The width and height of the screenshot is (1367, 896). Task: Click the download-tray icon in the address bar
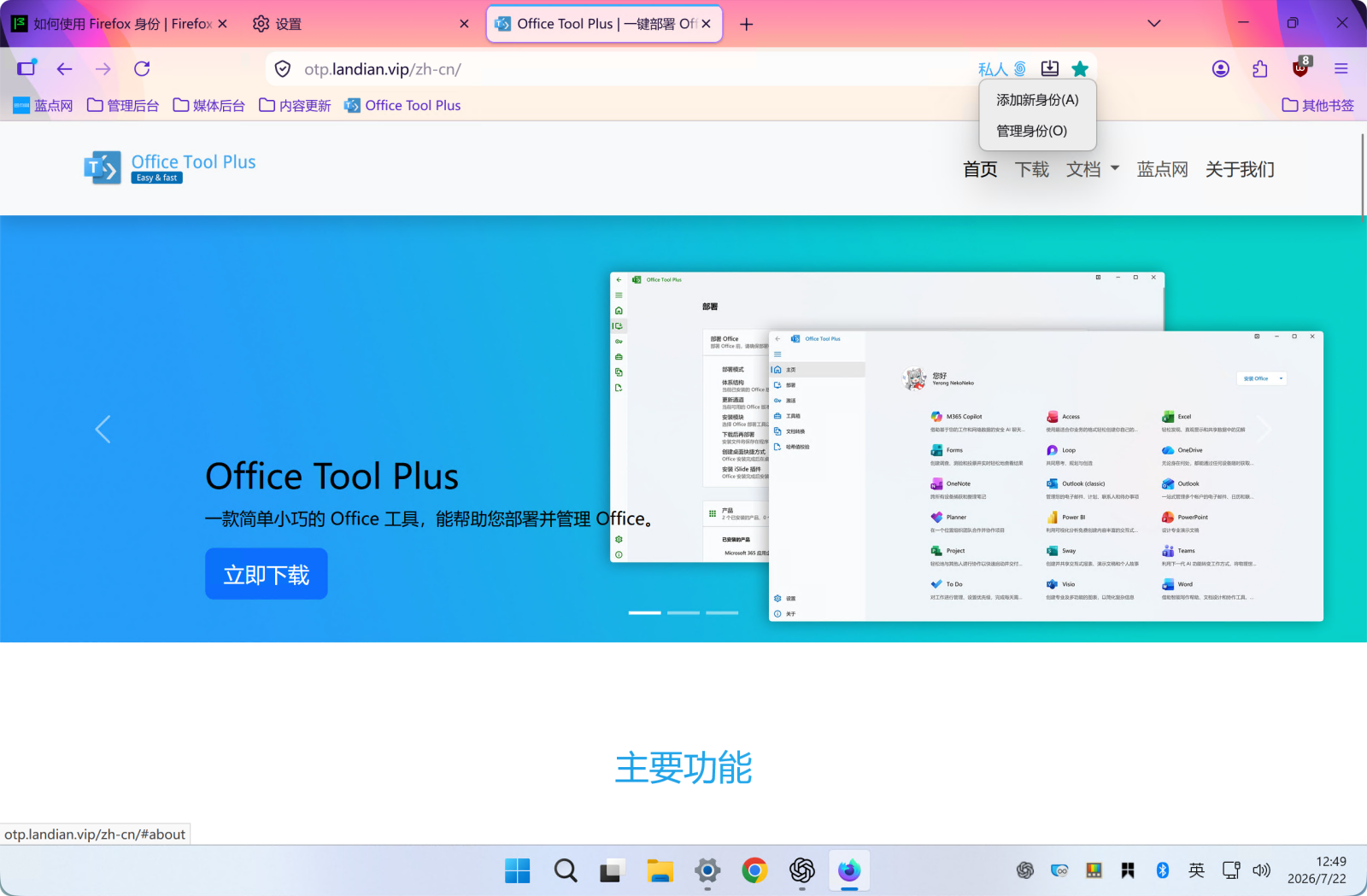1050,69
